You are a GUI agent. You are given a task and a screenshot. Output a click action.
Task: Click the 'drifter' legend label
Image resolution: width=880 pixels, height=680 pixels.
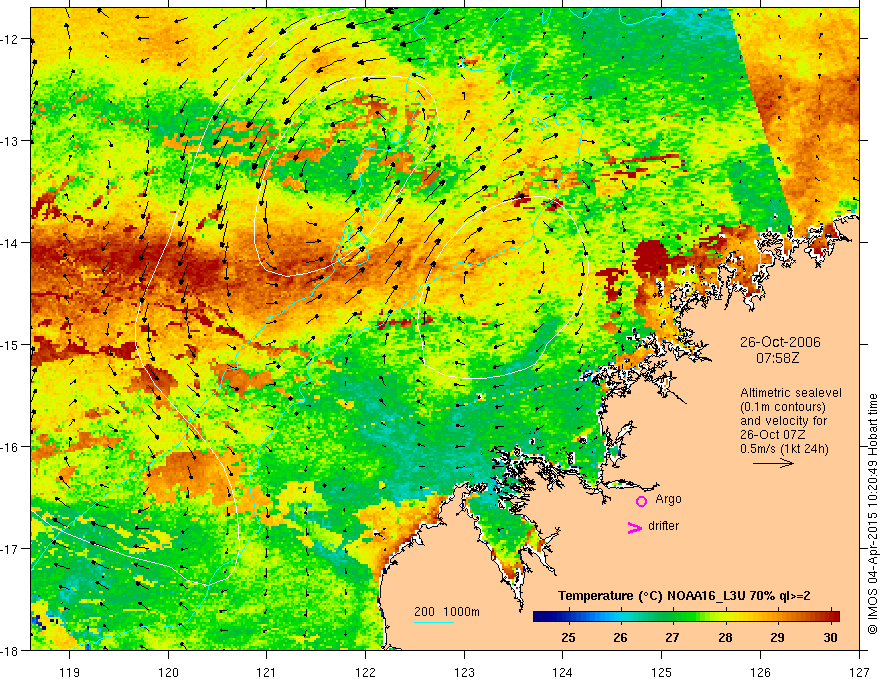663,526
